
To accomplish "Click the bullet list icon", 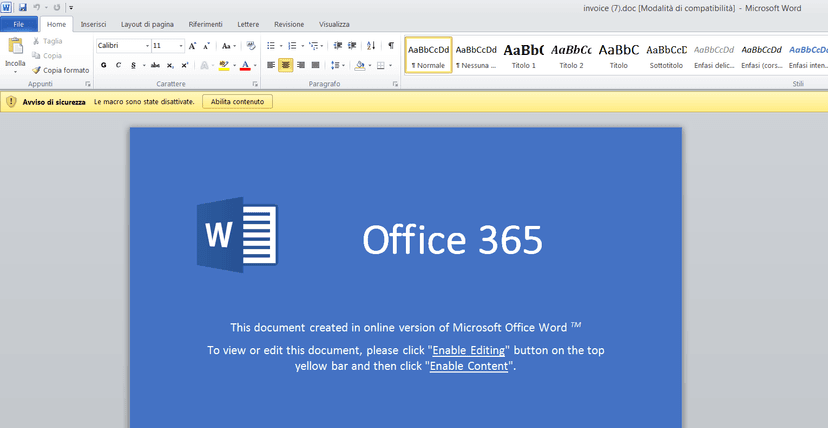I will point(271,46).
